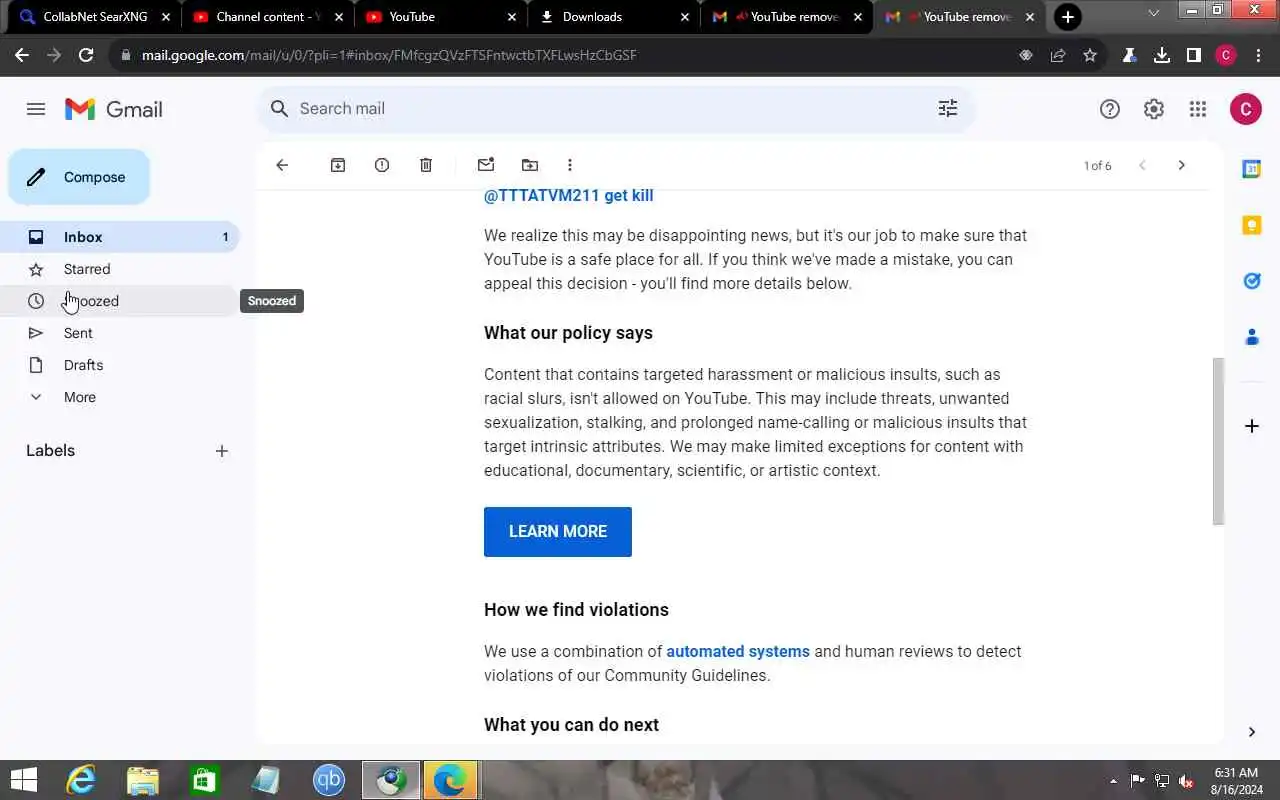Screen dimensions: 1280x800
Task: Show hidden system tray icons
Action: tap(1113, 781)
